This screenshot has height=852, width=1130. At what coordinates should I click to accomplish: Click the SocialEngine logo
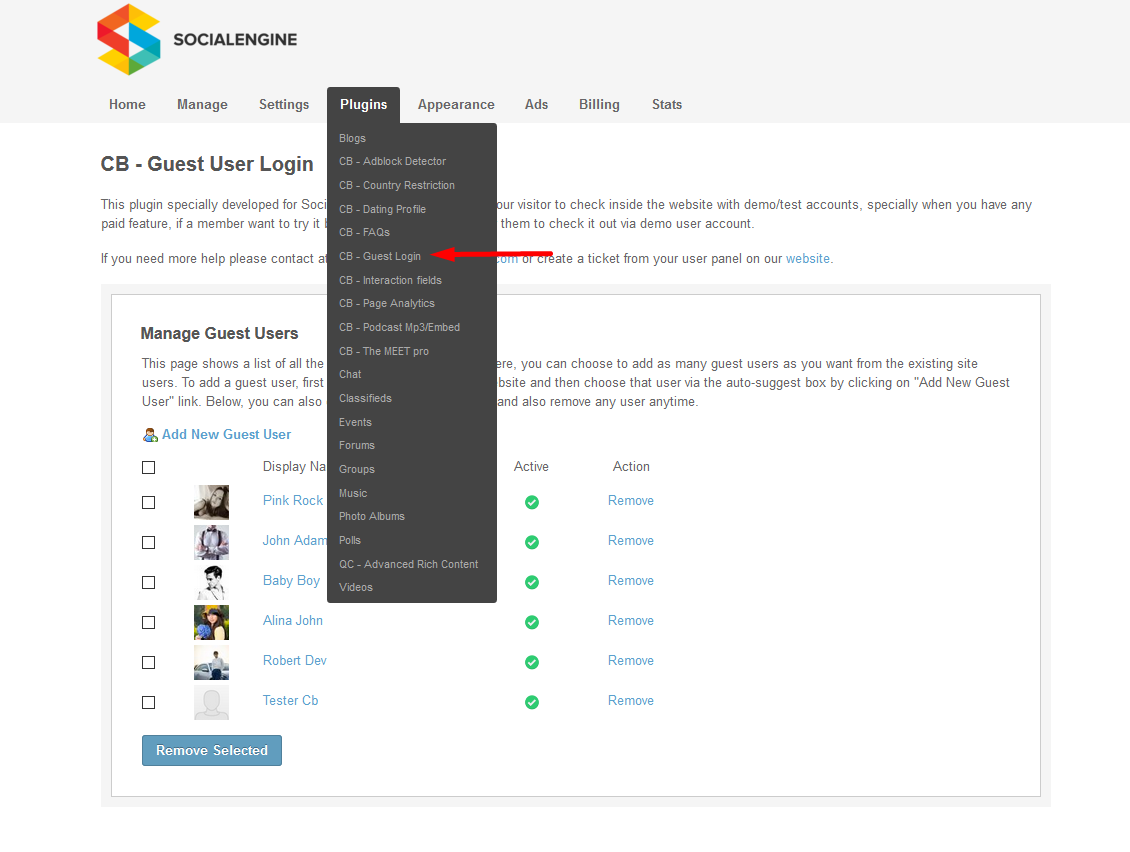(x=197, y=40)
